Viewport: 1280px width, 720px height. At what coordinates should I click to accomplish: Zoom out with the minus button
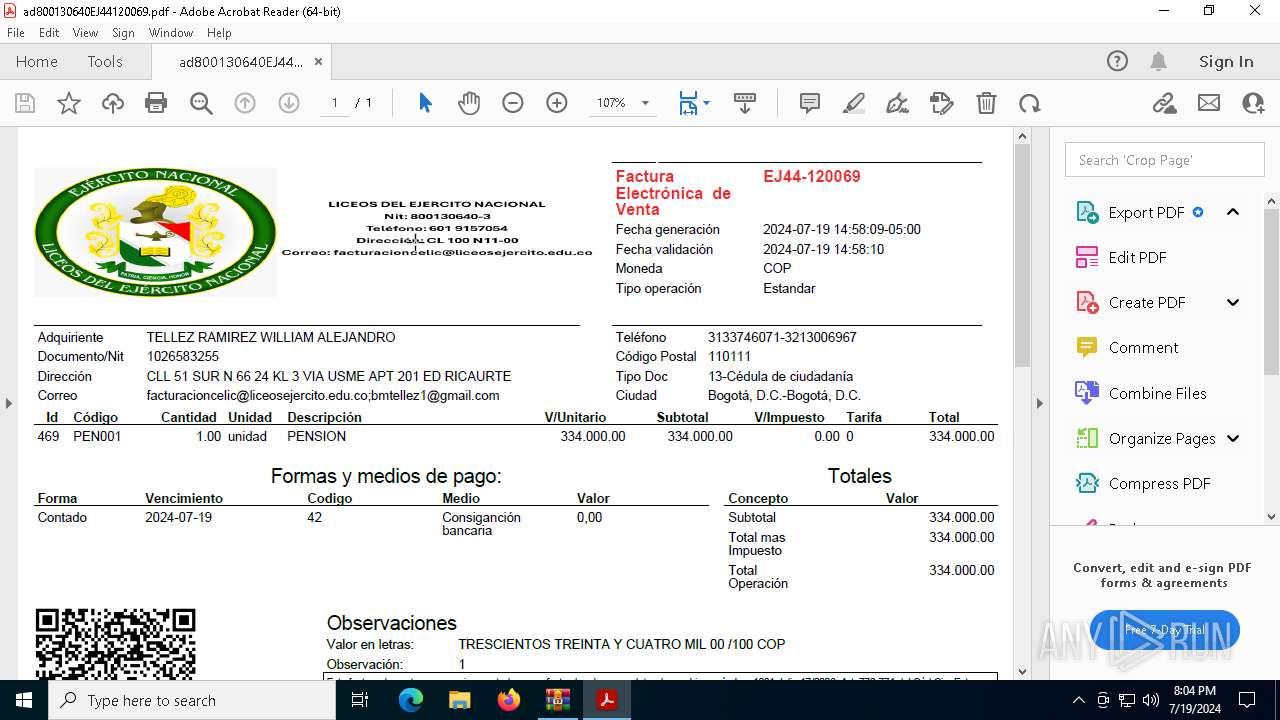pos(513,103)
